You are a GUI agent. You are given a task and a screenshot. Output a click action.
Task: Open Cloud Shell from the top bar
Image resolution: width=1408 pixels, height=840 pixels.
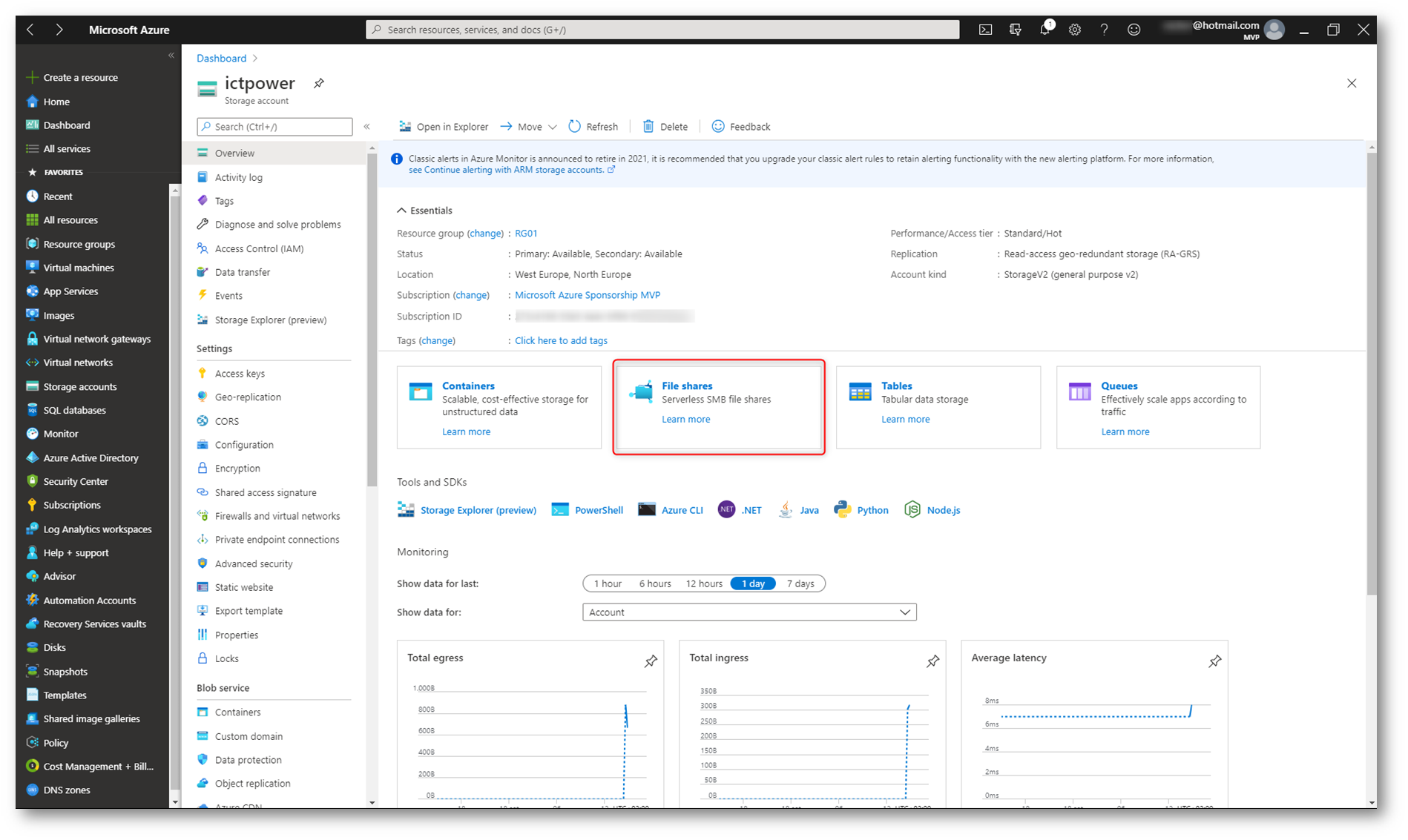click(985, 30)
